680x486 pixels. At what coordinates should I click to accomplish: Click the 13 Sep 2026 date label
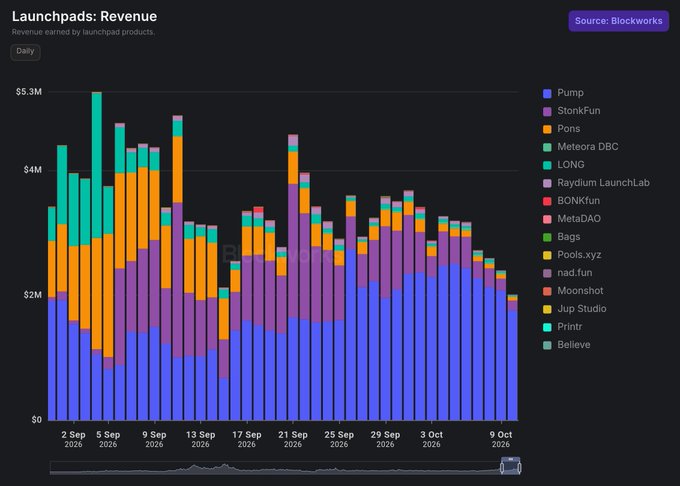(200, 439)
